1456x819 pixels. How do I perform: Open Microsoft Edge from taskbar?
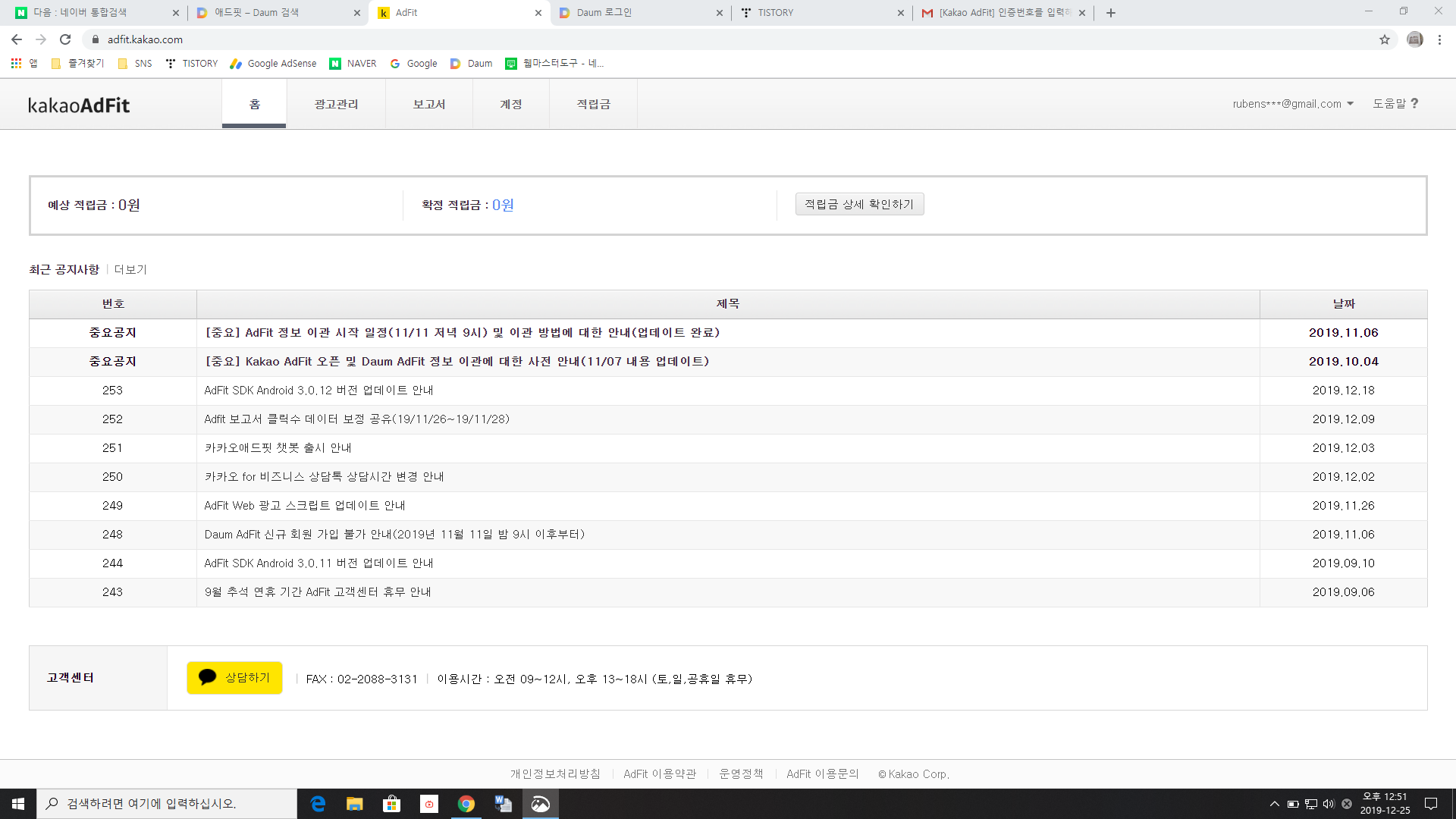point(318,804)
